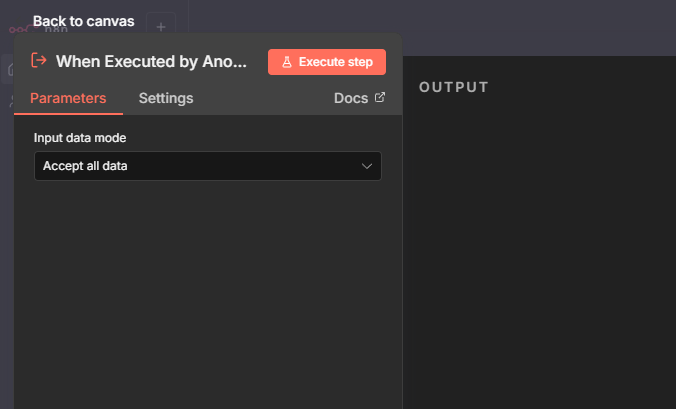Viewport: 676px width, 409px height.
Task: Expand the Input data mode chevron arrow
Action: (367, 166)
